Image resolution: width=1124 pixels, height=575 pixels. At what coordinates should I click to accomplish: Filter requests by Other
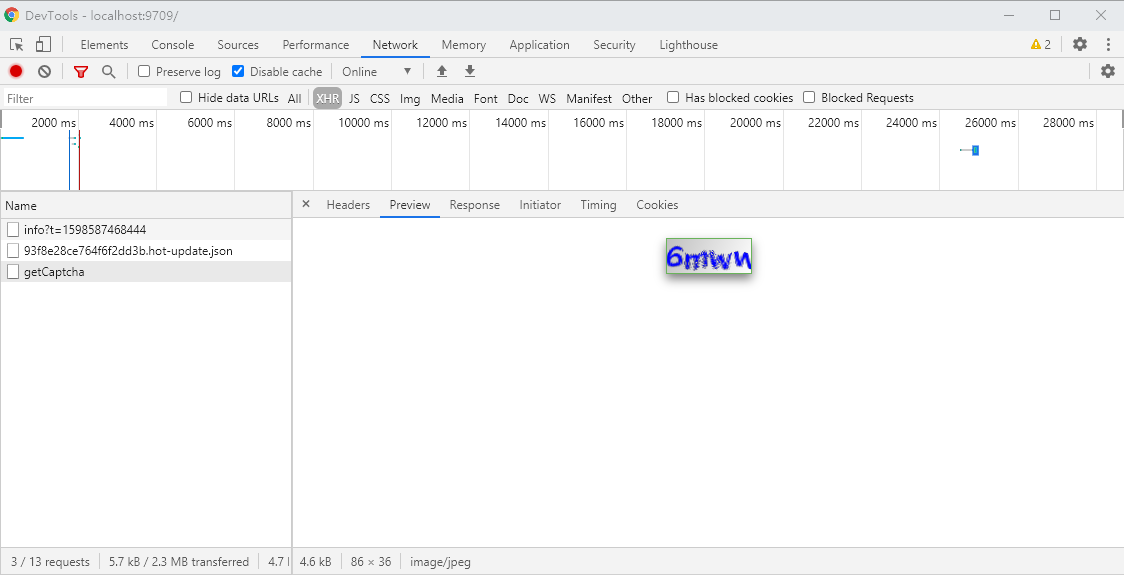tap(637, 98)
